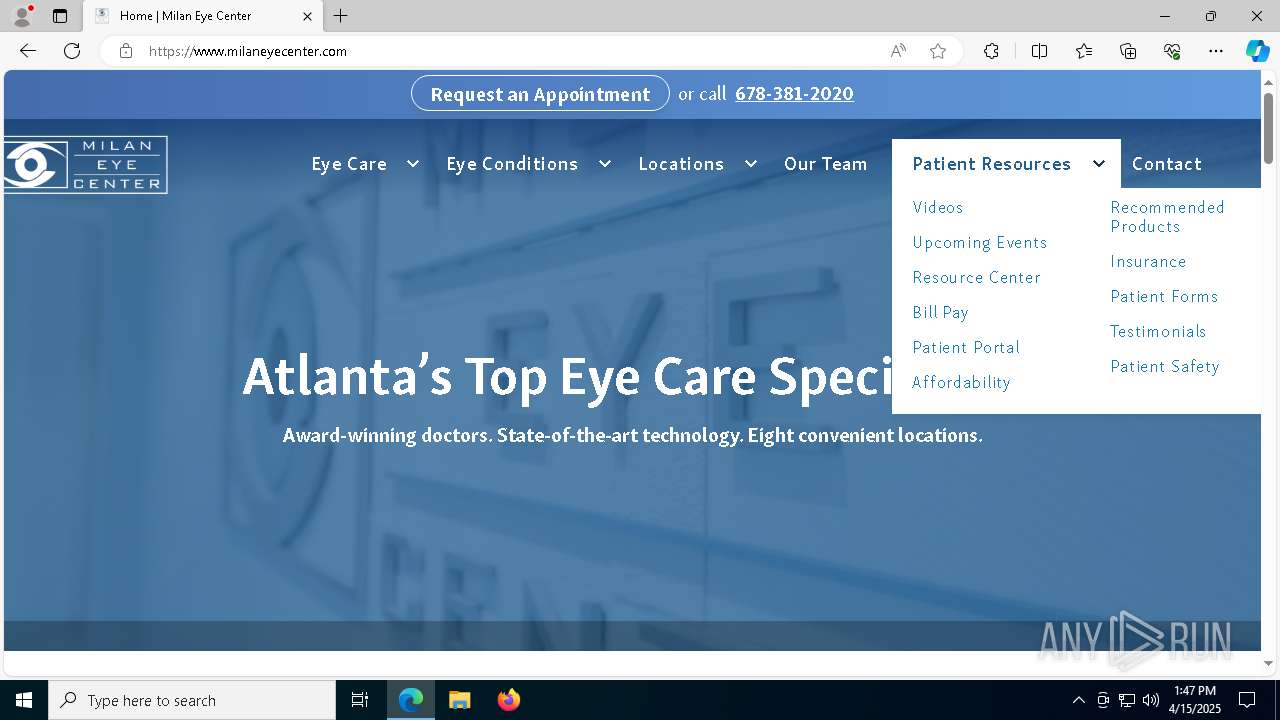
Task: Open browser Extensions puzzle icon
Action: (x=991, y=51)
